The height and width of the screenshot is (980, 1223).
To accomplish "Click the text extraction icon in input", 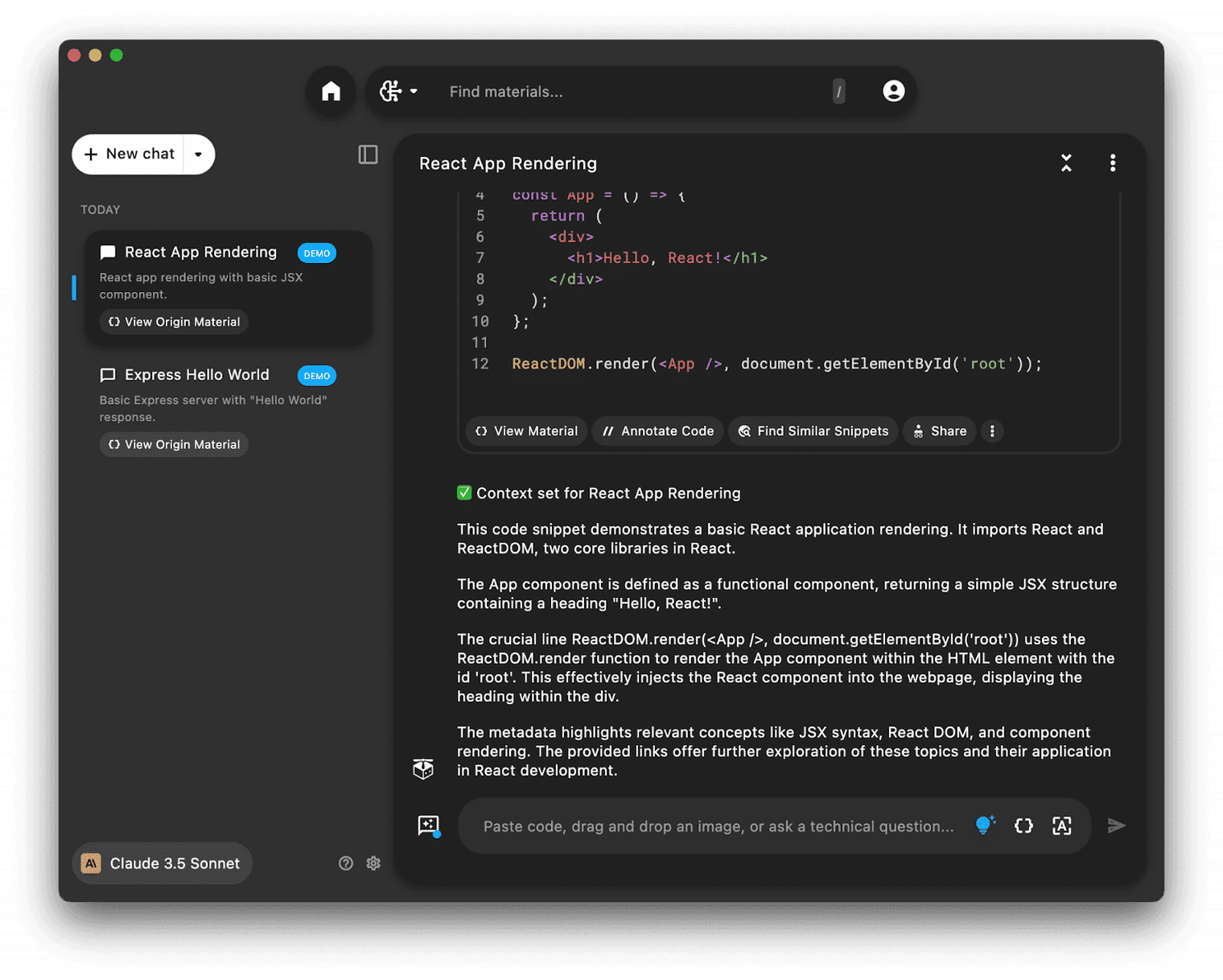I will pos(1062,826).
